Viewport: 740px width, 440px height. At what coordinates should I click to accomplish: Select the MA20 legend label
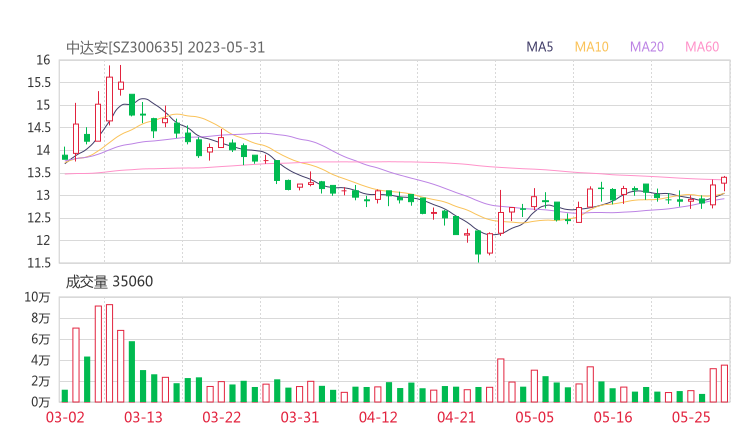pos(647,47)
